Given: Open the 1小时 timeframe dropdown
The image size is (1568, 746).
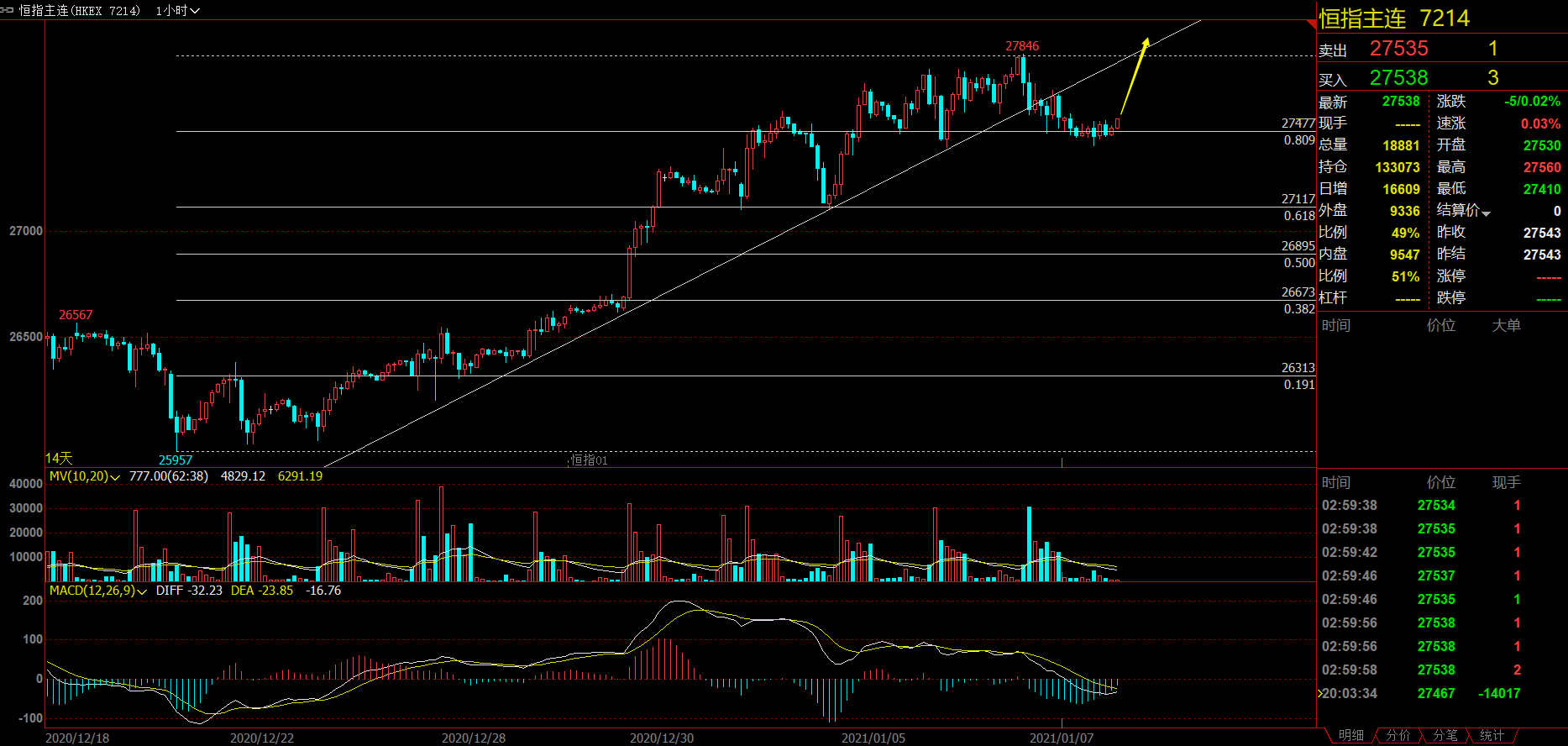Looking at the screenshot, I should pos(177,11).
